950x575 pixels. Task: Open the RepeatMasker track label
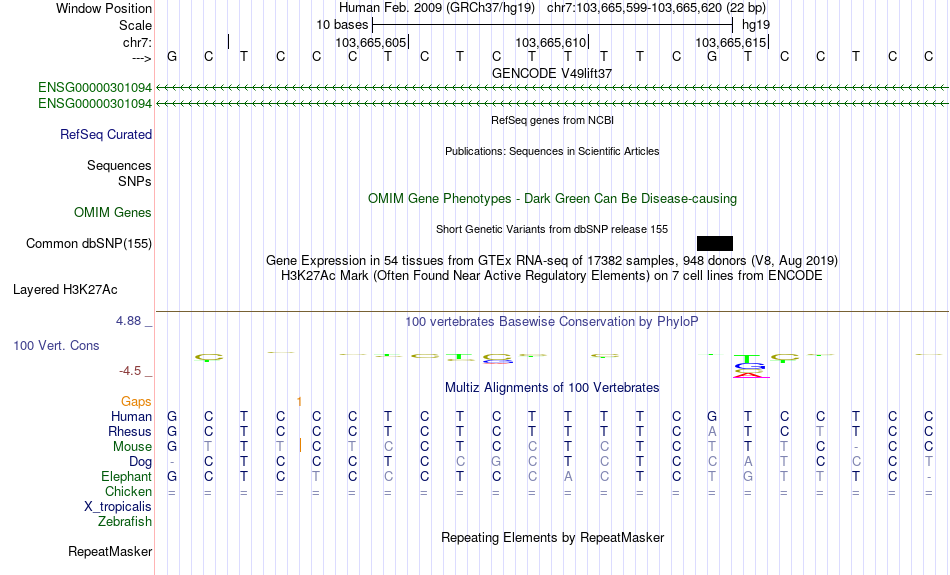point(110,551)
